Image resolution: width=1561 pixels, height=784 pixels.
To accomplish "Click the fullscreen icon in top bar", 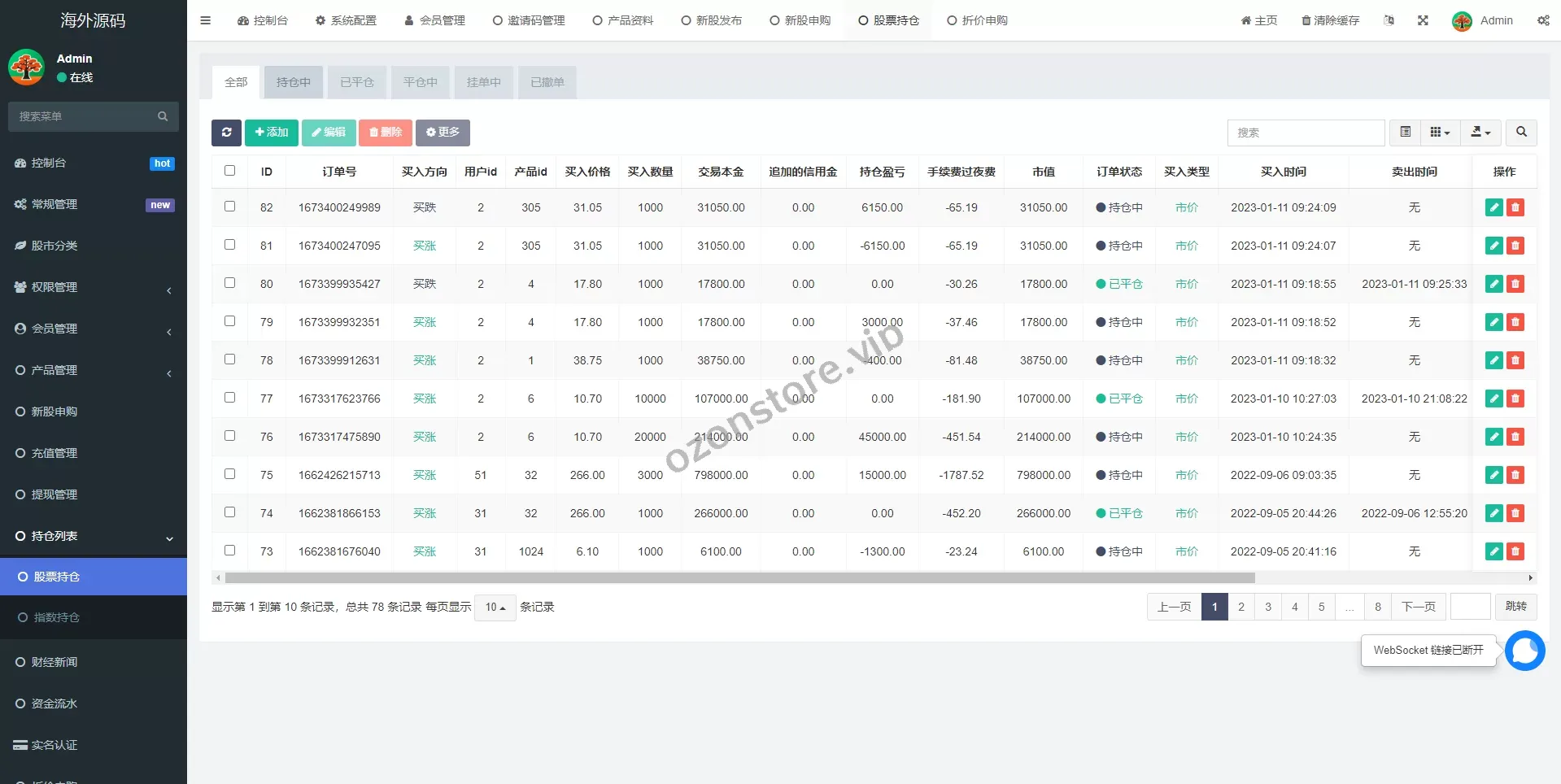I will [1422, 20].
